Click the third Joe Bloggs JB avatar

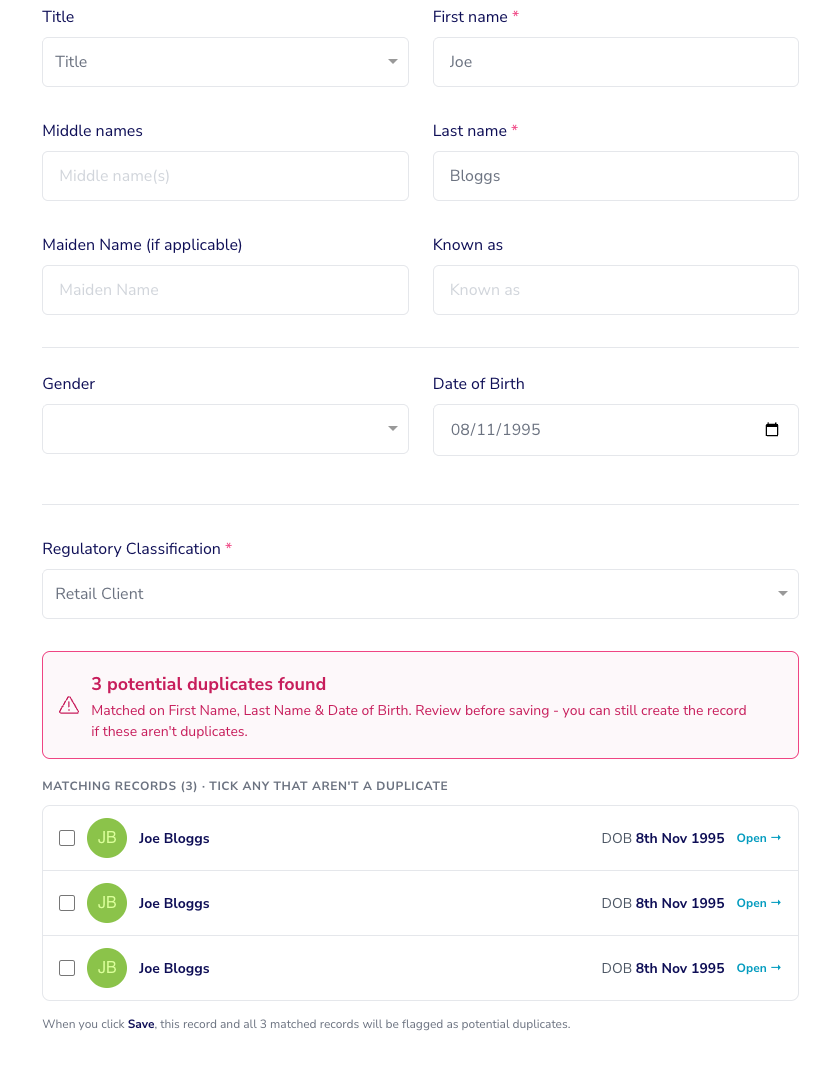pos(107,968)
